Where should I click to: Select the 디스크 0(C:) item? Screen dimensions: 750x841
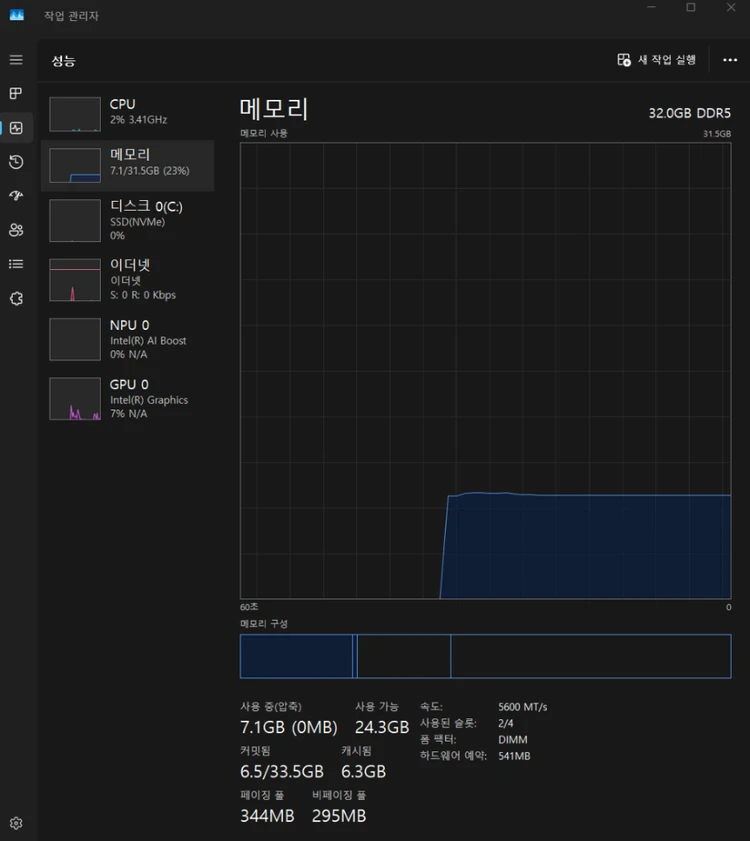tap(128, 220)
